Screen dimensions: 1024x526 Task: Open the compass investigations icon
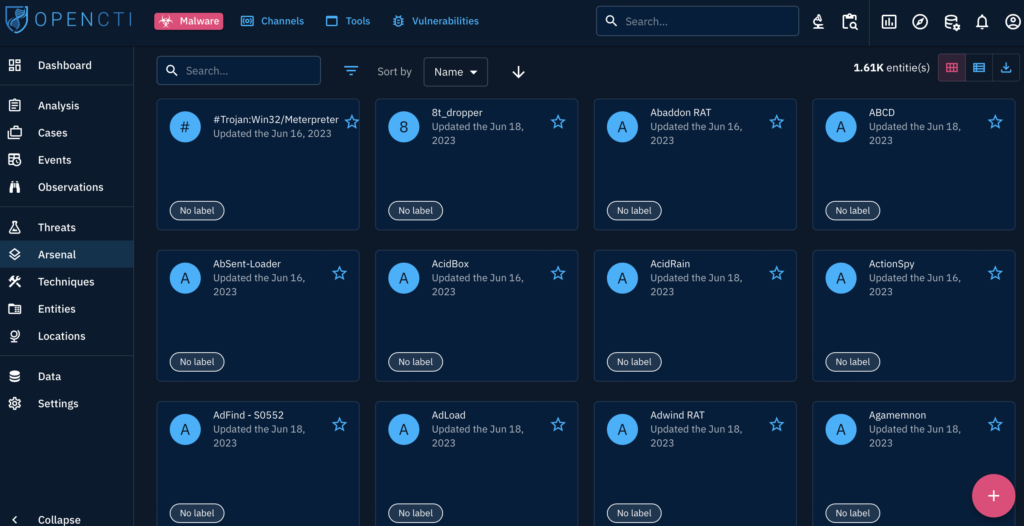click(920, 22)
